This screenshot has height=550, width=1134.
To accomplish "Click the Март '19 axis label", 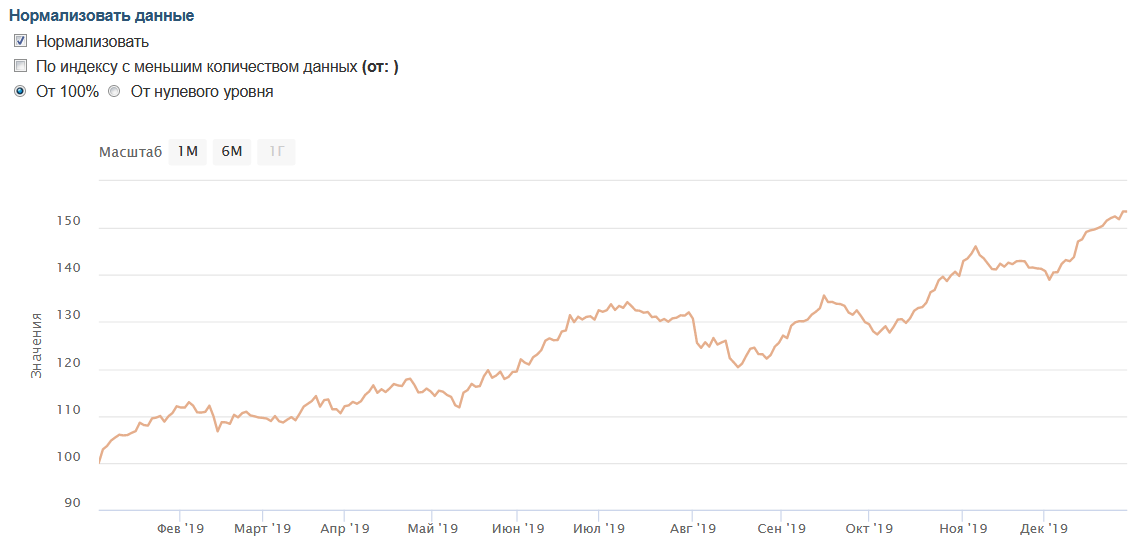I will coord(264,529).
